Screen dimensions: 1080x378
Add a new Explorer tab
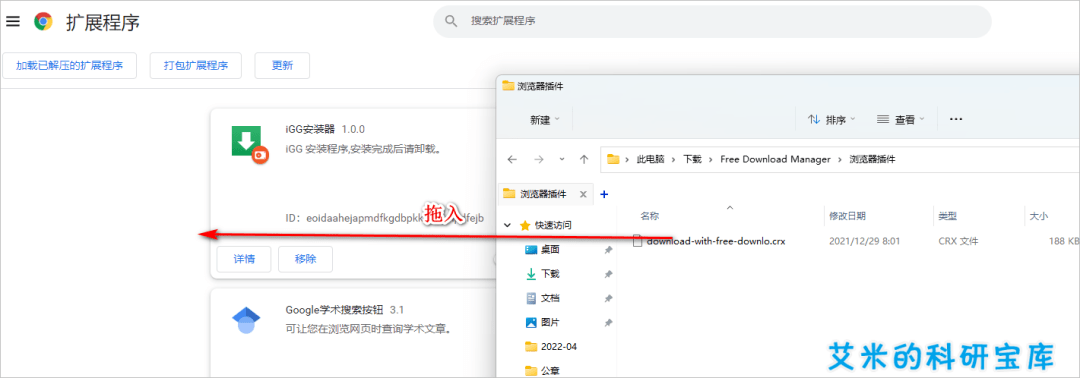click(604, 195)
